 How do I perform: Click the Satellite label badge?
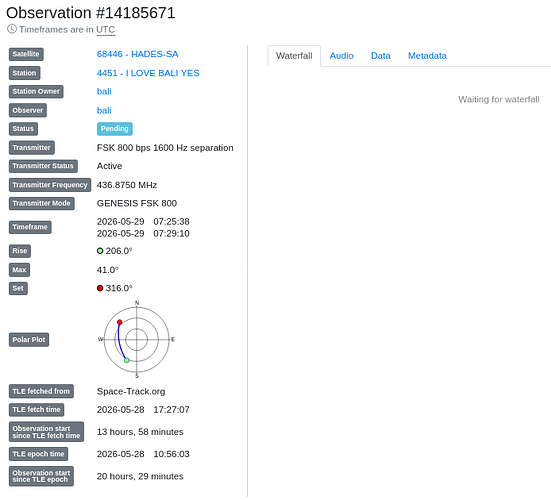[26, 54]
